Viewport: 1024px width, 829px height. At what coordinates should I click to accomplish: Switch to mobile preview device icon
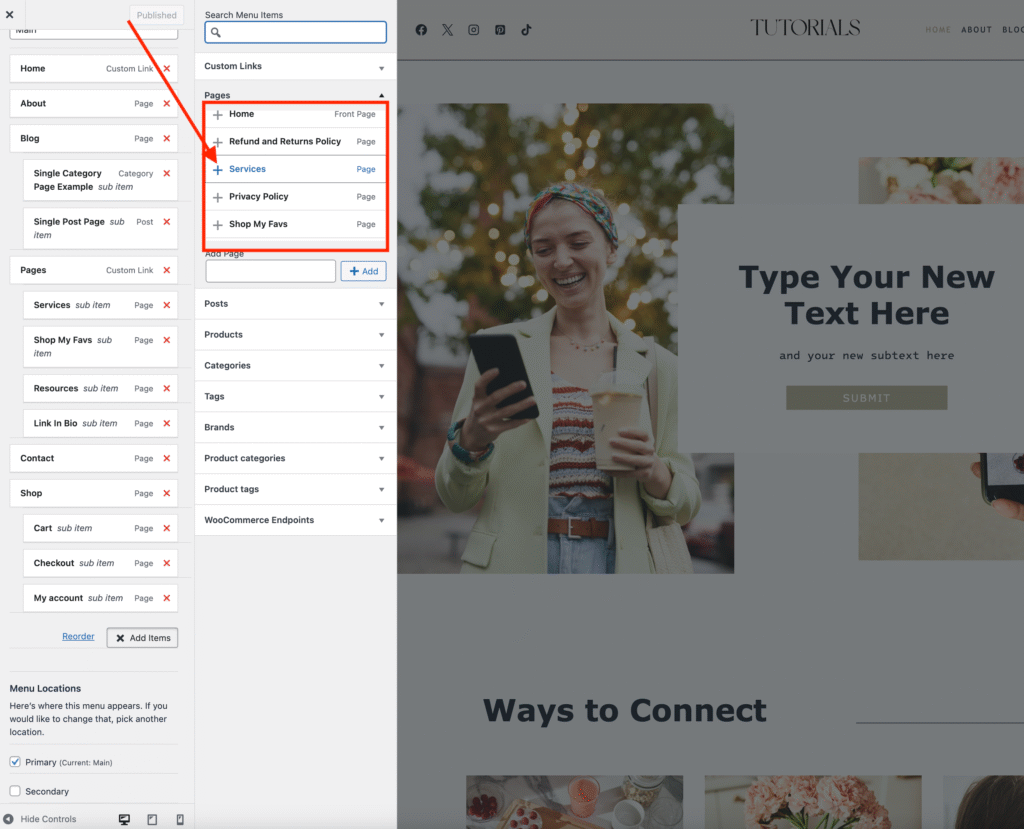(180, 819)
